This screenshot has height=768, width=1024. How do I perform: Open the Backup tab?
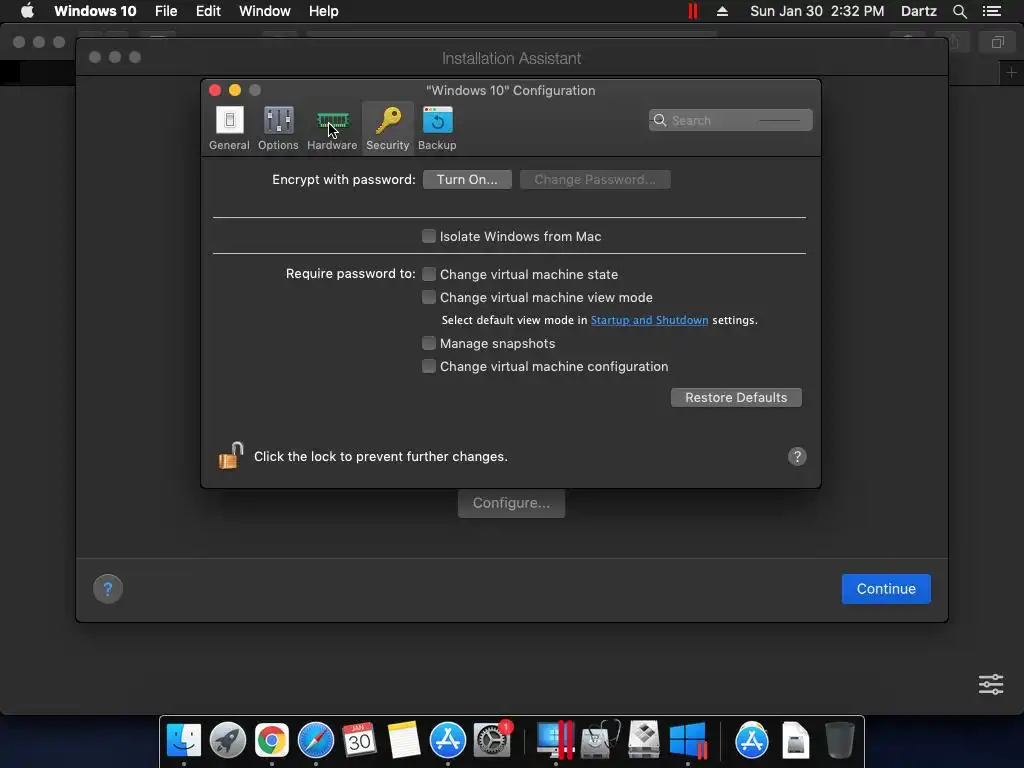[437, 128]
